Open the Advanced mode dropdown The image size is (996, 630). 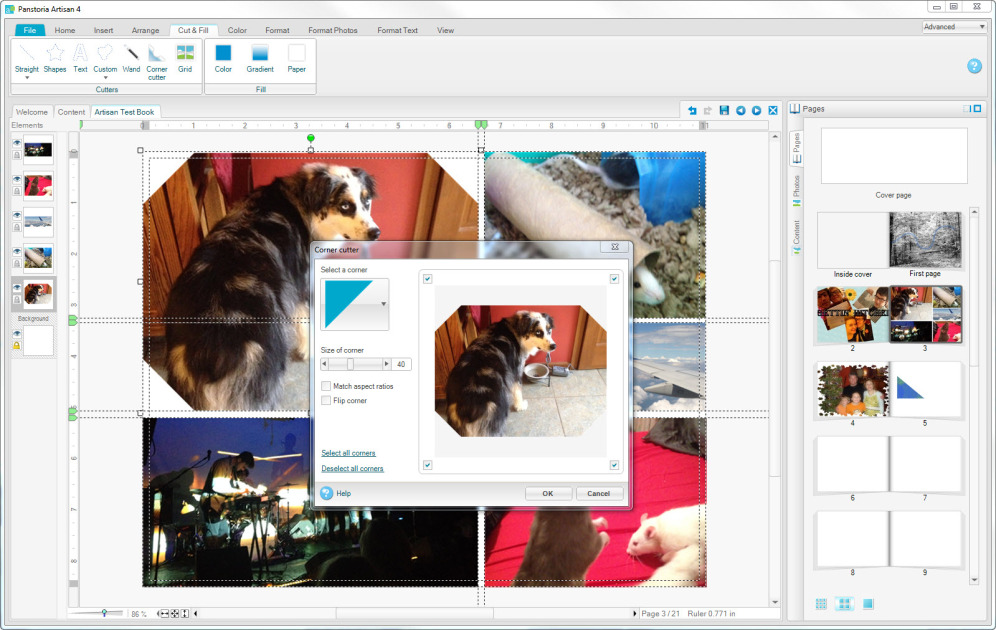(954, 27)
